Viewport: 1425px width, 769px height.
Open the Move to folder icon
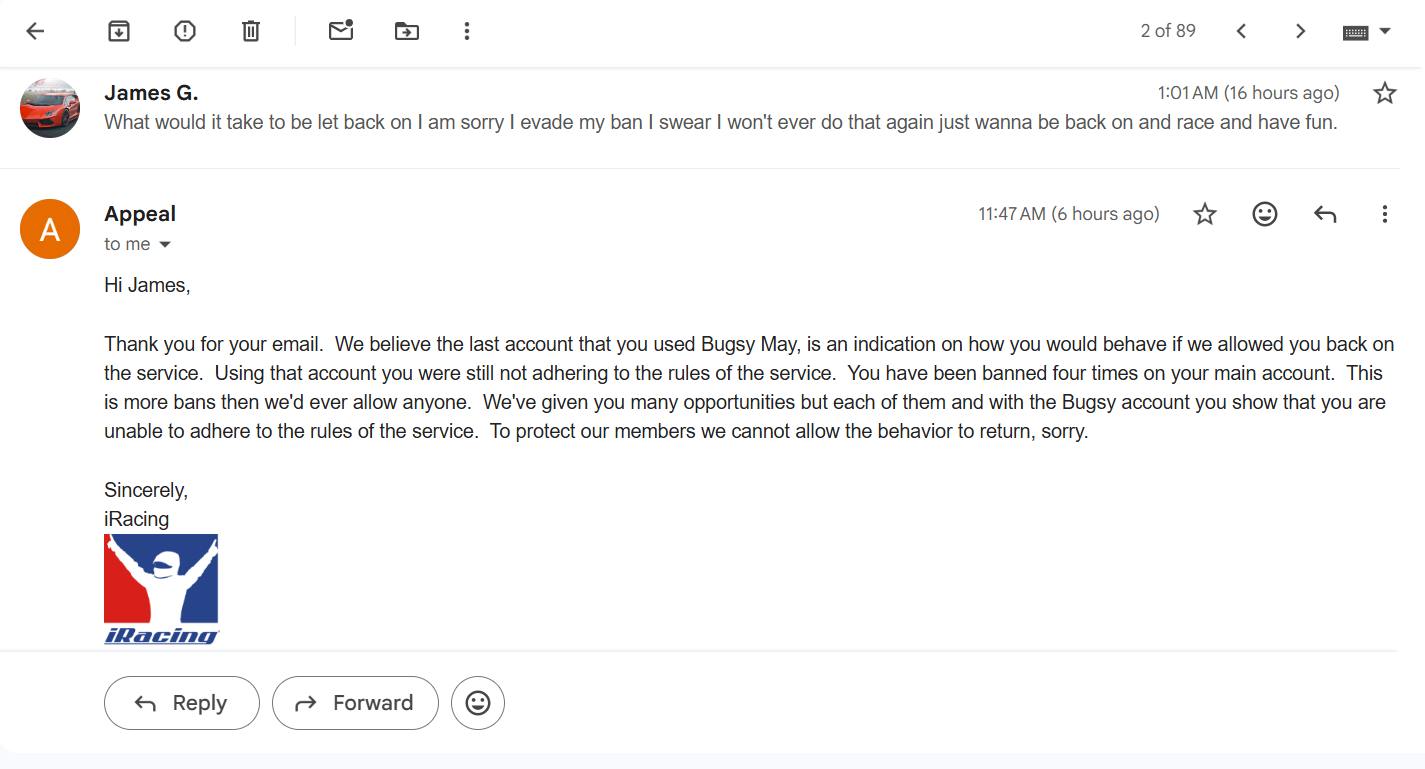[407, 31]
